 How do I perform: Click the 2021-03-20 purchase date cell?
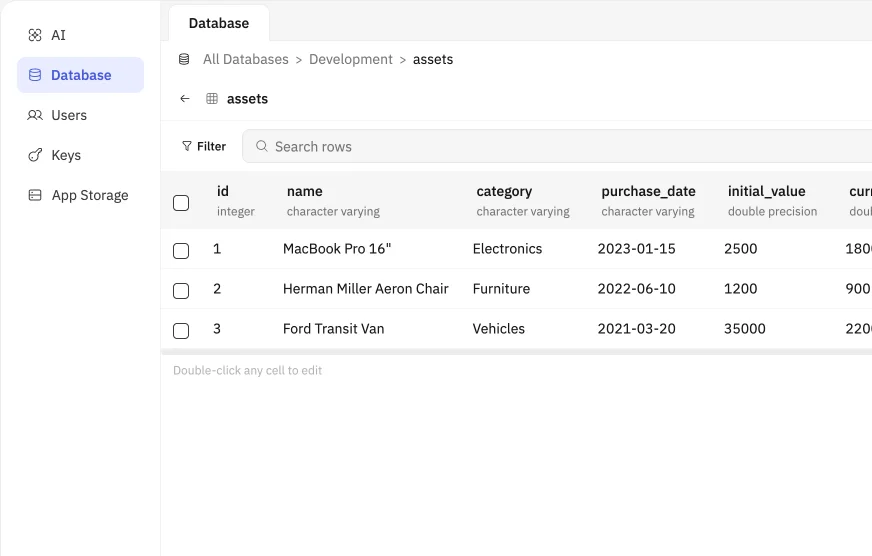coord(636,329)
